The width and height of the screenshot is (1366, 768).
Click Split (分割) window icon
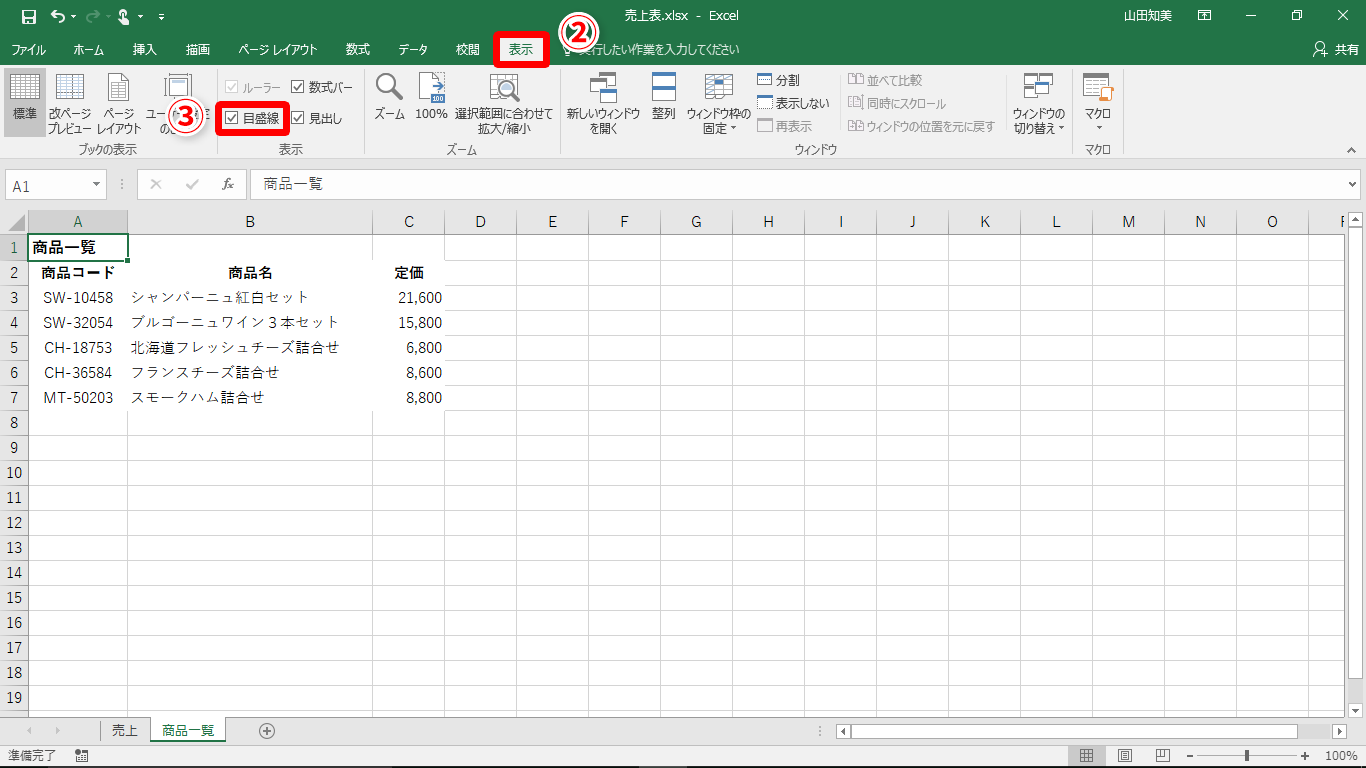point(778,80)
